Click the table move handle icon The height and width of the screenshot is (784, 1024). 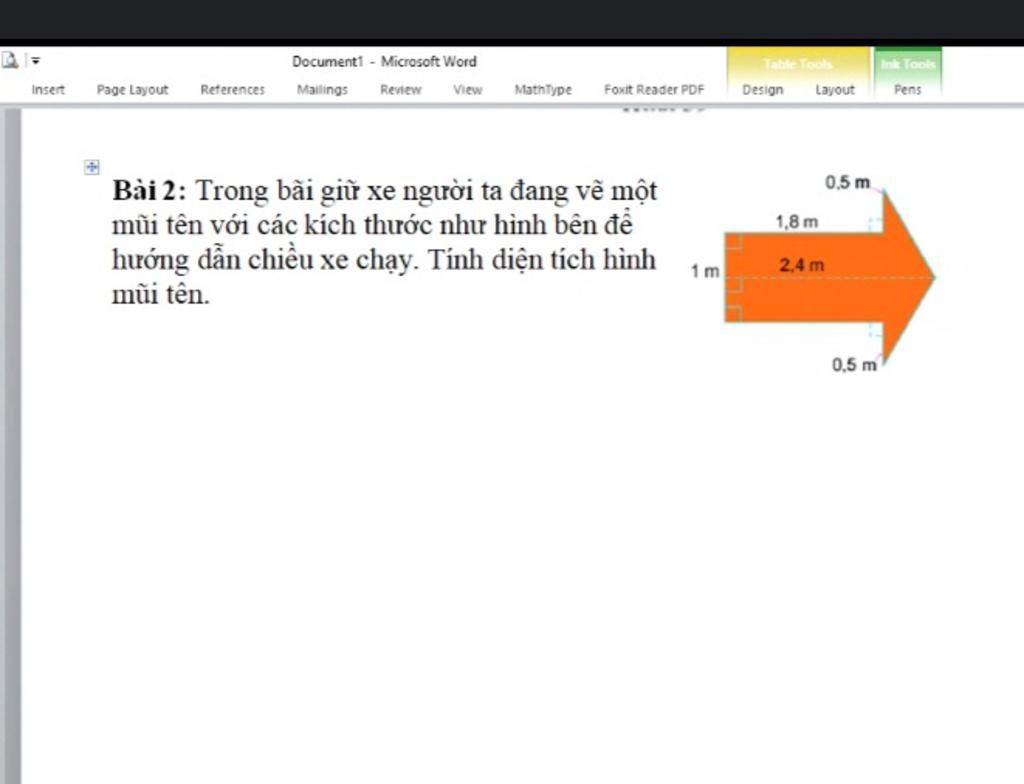click(91, 167)
